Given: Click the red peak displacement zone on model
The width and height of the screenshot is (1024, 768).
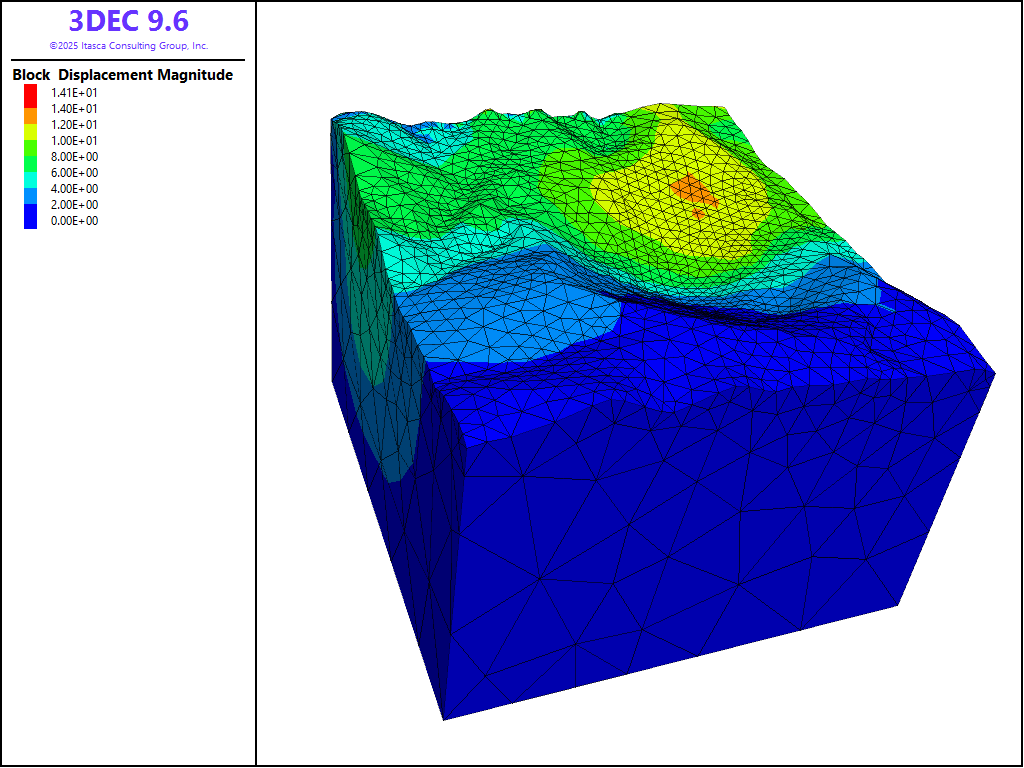Looking at the screenshot, I should pyautogui.click(x=690, y=190).
